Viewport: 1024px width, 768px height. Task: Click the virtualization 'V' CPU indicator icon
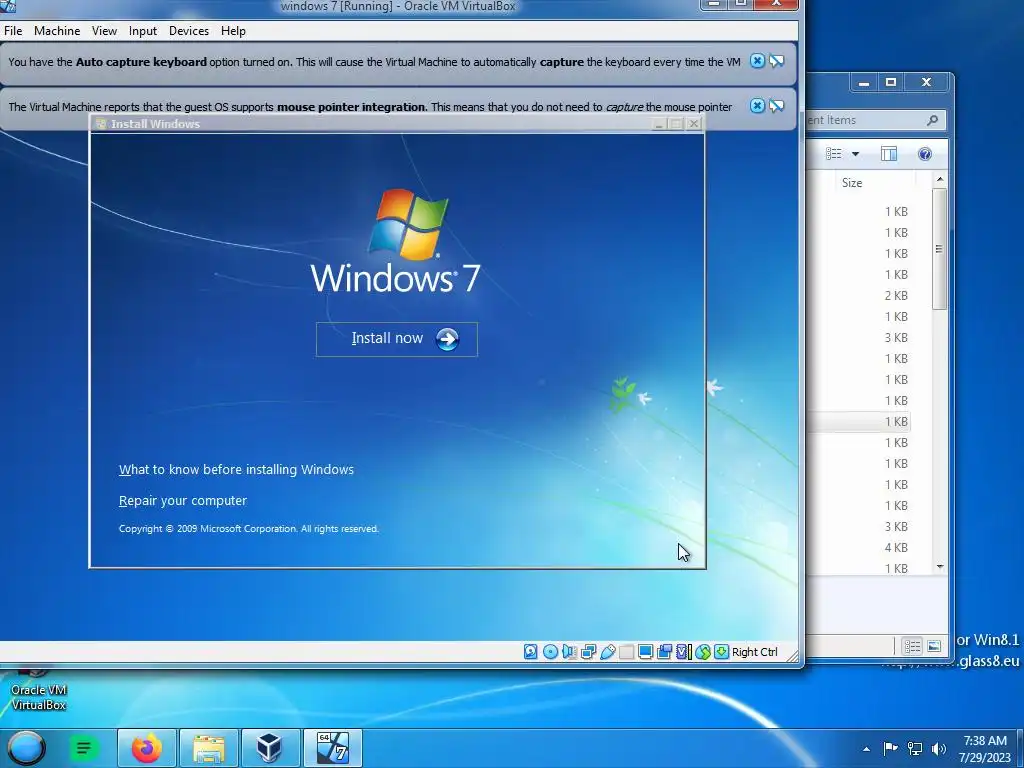tap(683, 652)
